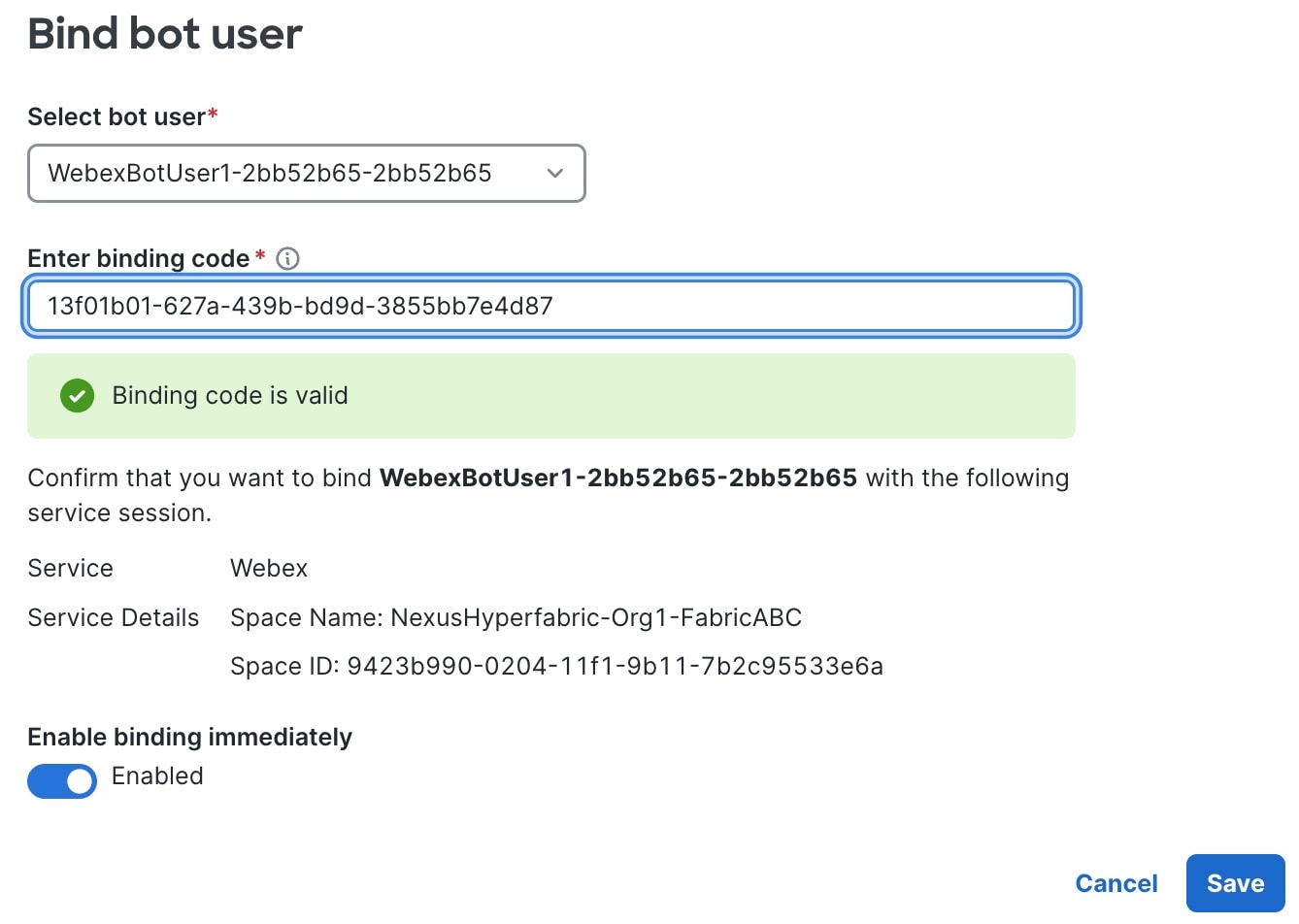Click the Binding code is valid banner
Screen dimensions: 1299x924
point(551,396)
